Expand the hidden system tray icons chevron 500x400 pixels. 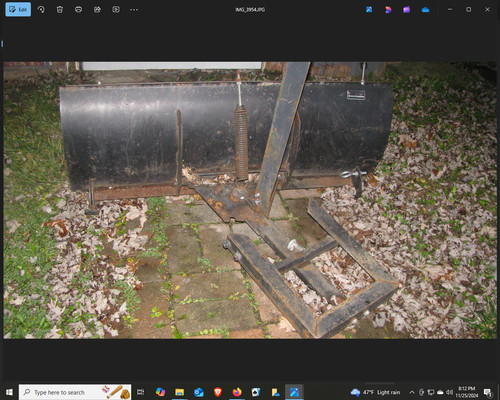(412, 392)
